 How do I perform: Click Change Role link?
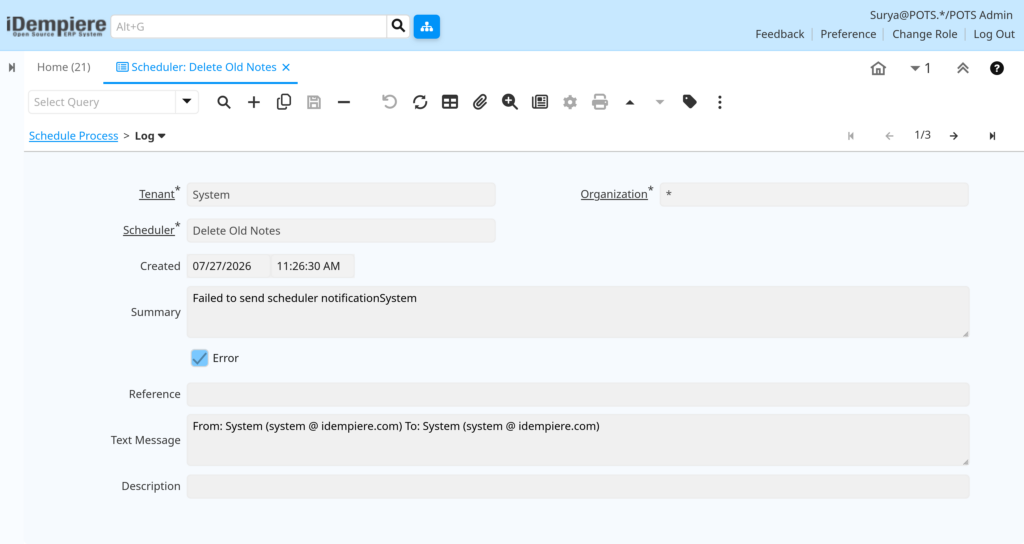pos(925,34)
